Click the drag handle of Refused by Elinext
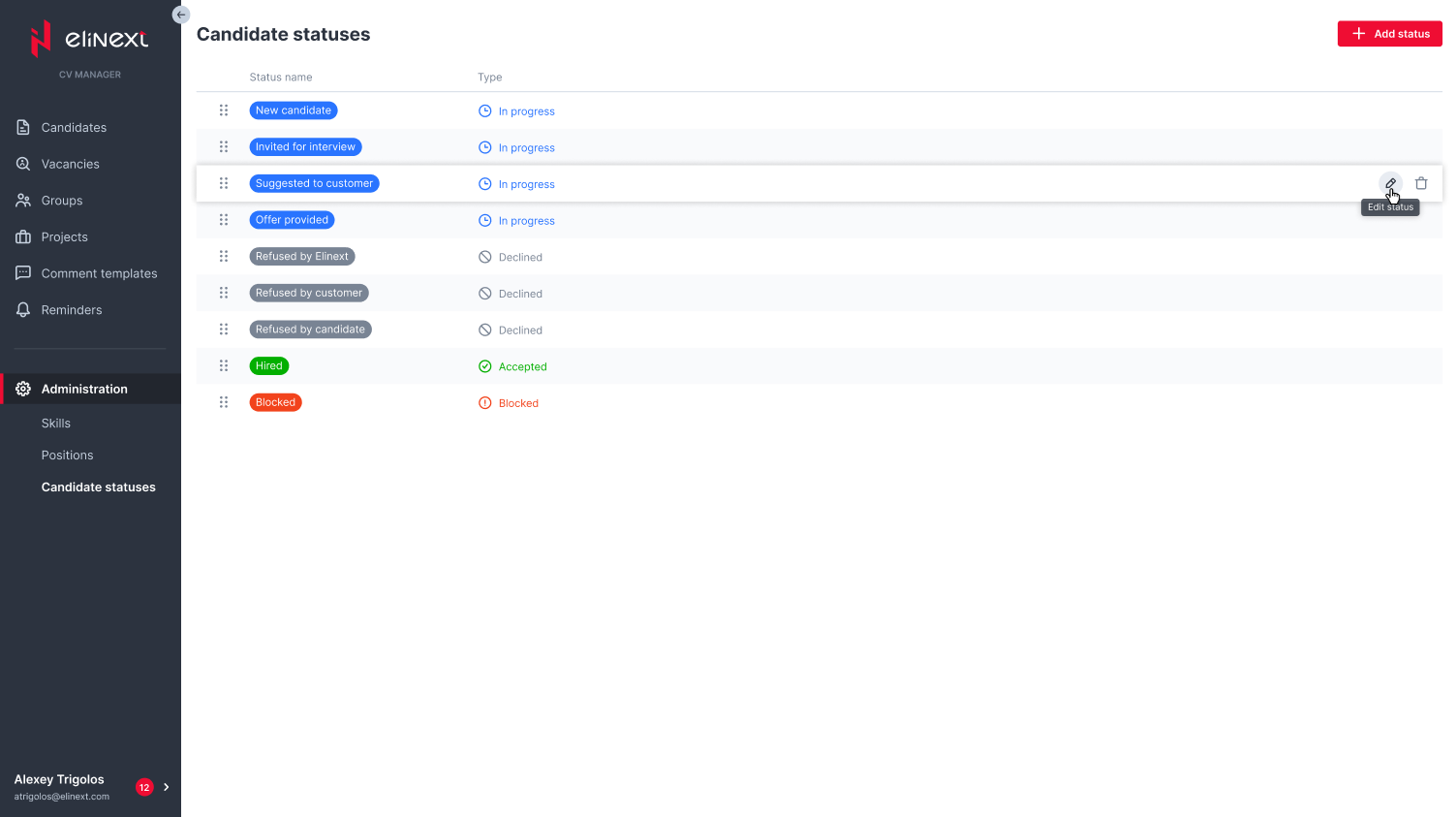This screenshot has width=1456, height=817. [x=224, y=257]
